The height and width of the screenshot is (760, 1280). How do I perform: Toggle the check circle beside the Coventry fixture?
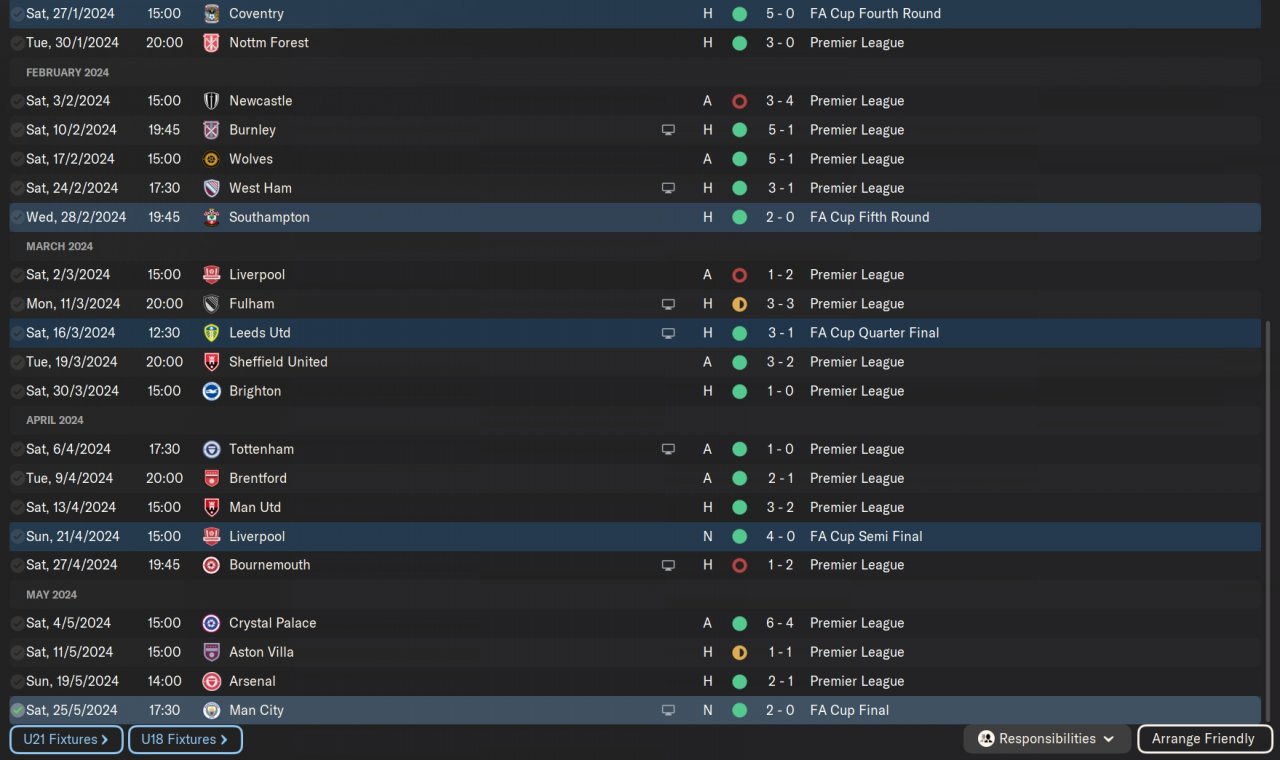pos(17,14)
